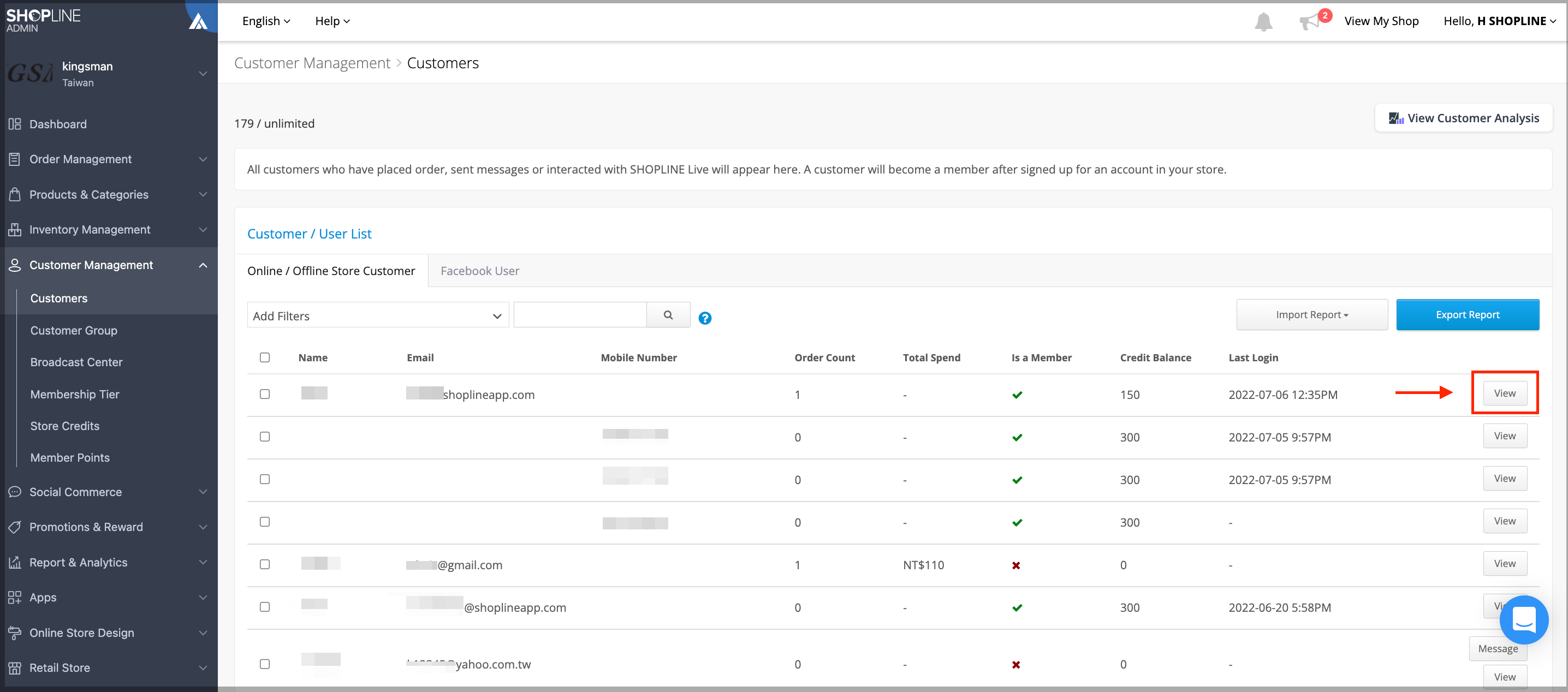Open Customer Group in sidebar
This screenshot has width=1568, height=692.
(x=74, y=331)
